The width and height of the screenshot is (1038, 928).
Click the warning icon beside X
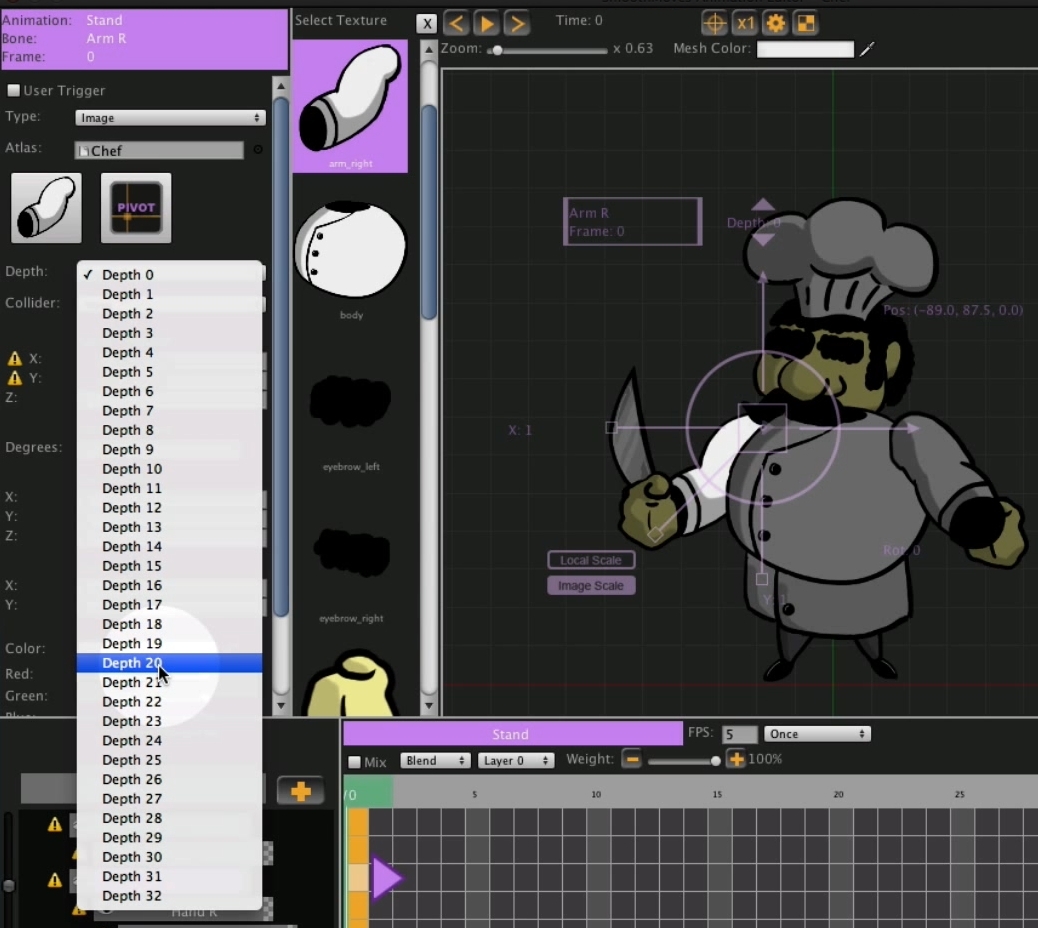pyautogui.click(x=15, y=359)
